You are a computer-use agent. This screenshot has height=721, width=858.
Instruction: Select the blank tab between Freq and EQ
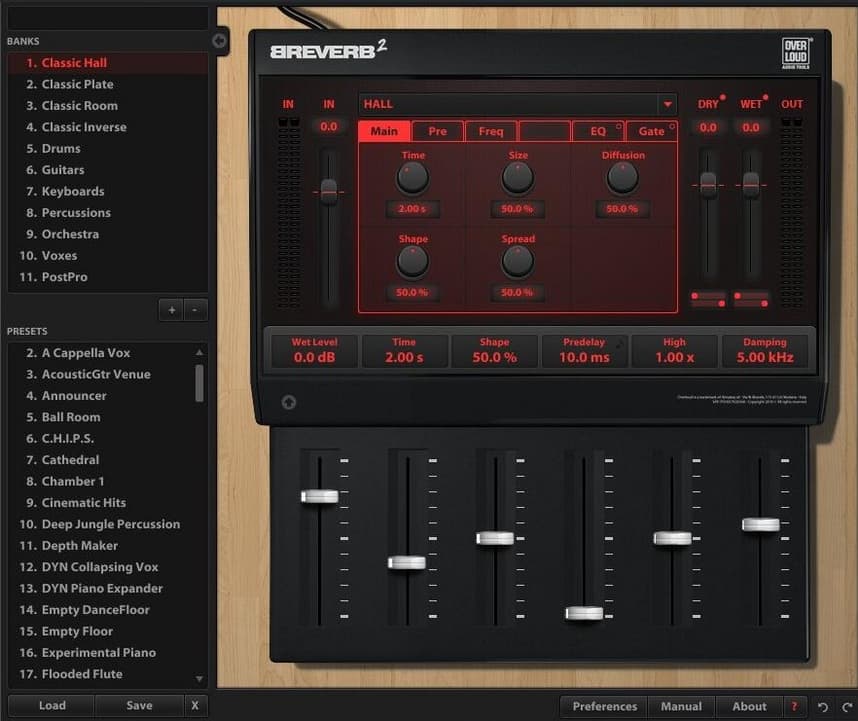pyautogui.click(x=544, y=131)
